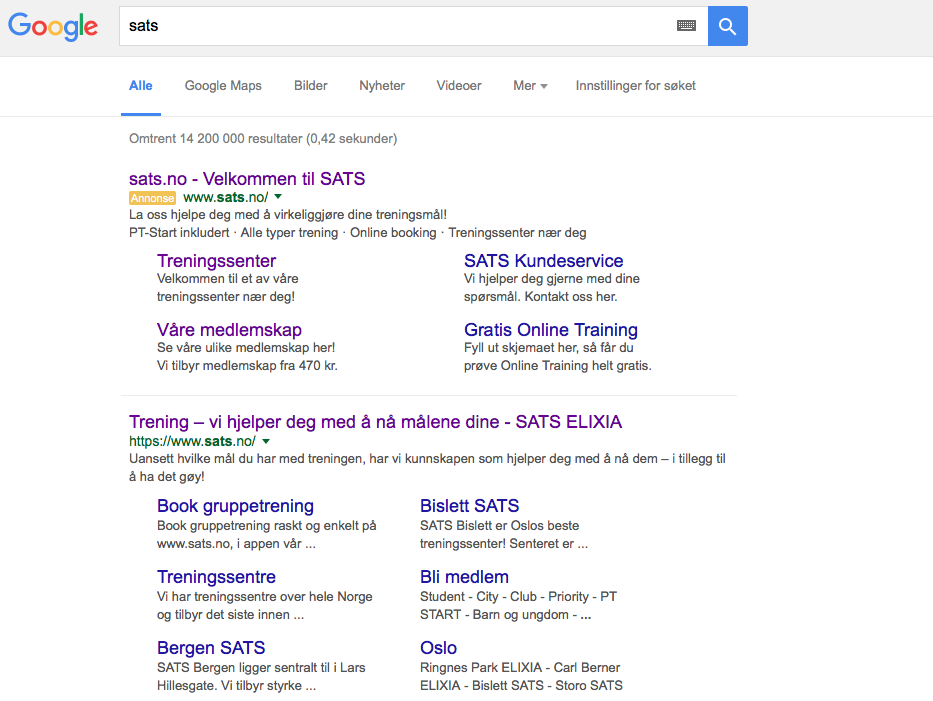
Task: Select the Alle tab
Action: (140, 86)
